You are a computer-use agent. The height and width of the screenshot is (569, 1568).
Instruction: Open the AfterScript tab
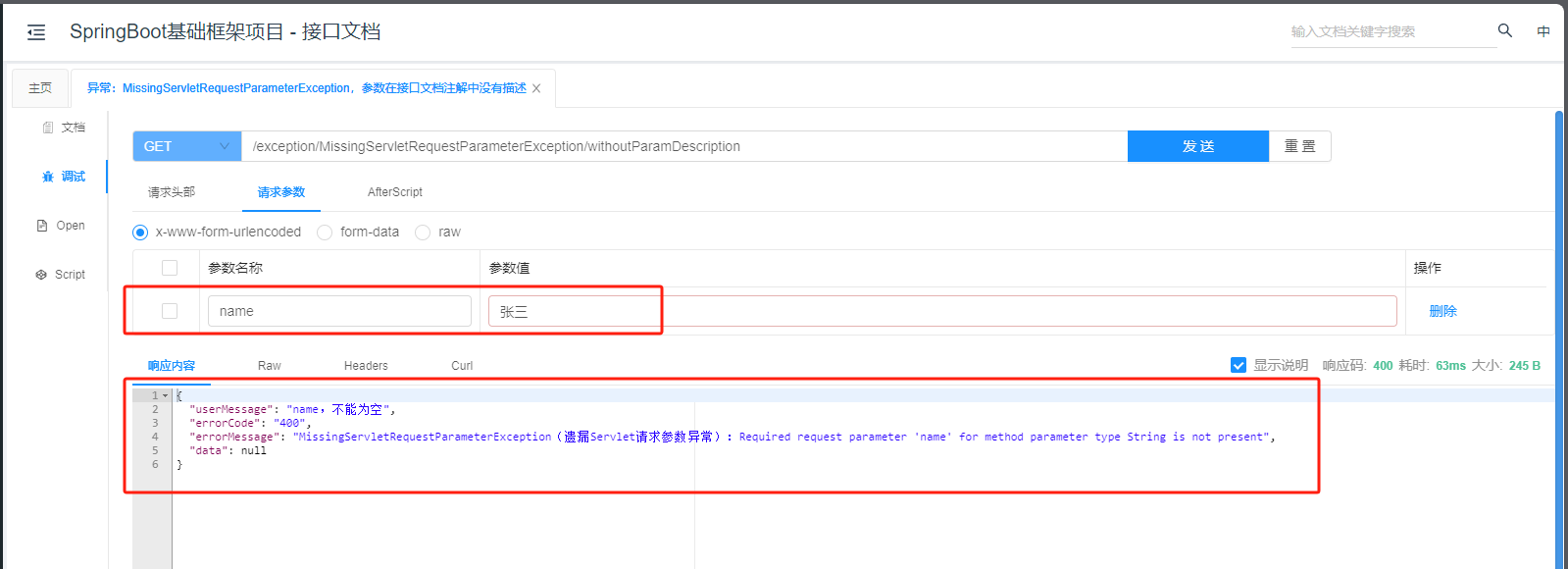coord(395,192)
